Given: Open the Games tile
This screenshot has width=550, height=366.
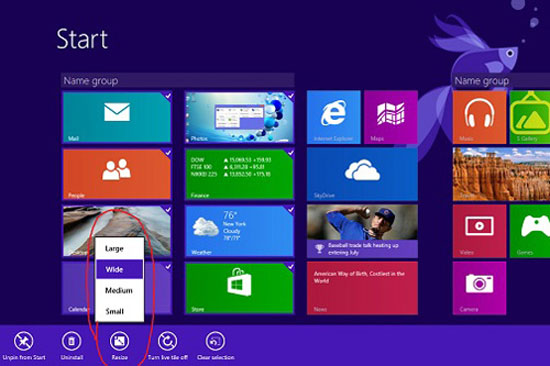Looking at the screenshot, I should pyautogui.click(x=530, y=231).
